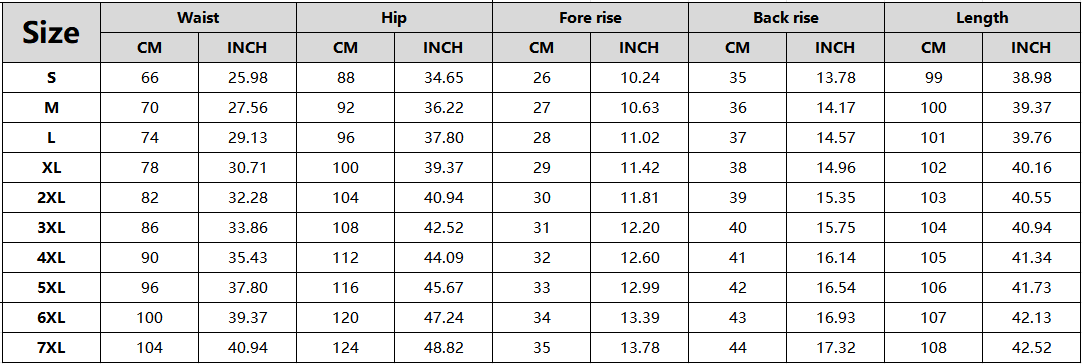Click the 4XL size label
The height and width of the screenshot is (364, 1082).
click(51, 258)
